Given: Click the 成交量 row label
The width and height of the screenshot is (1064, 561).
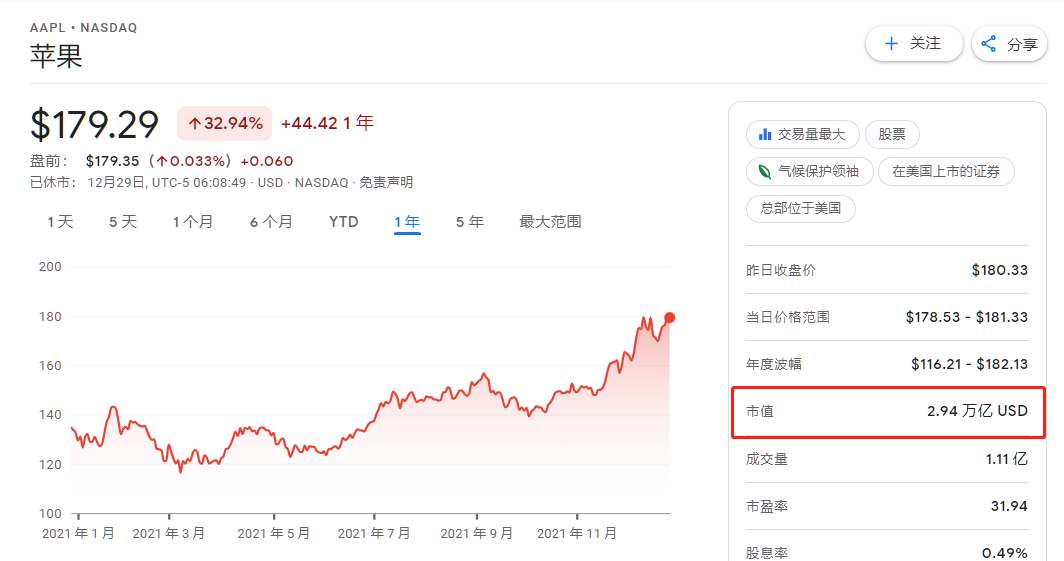Looking at the screenshot, I should [767, 459].
